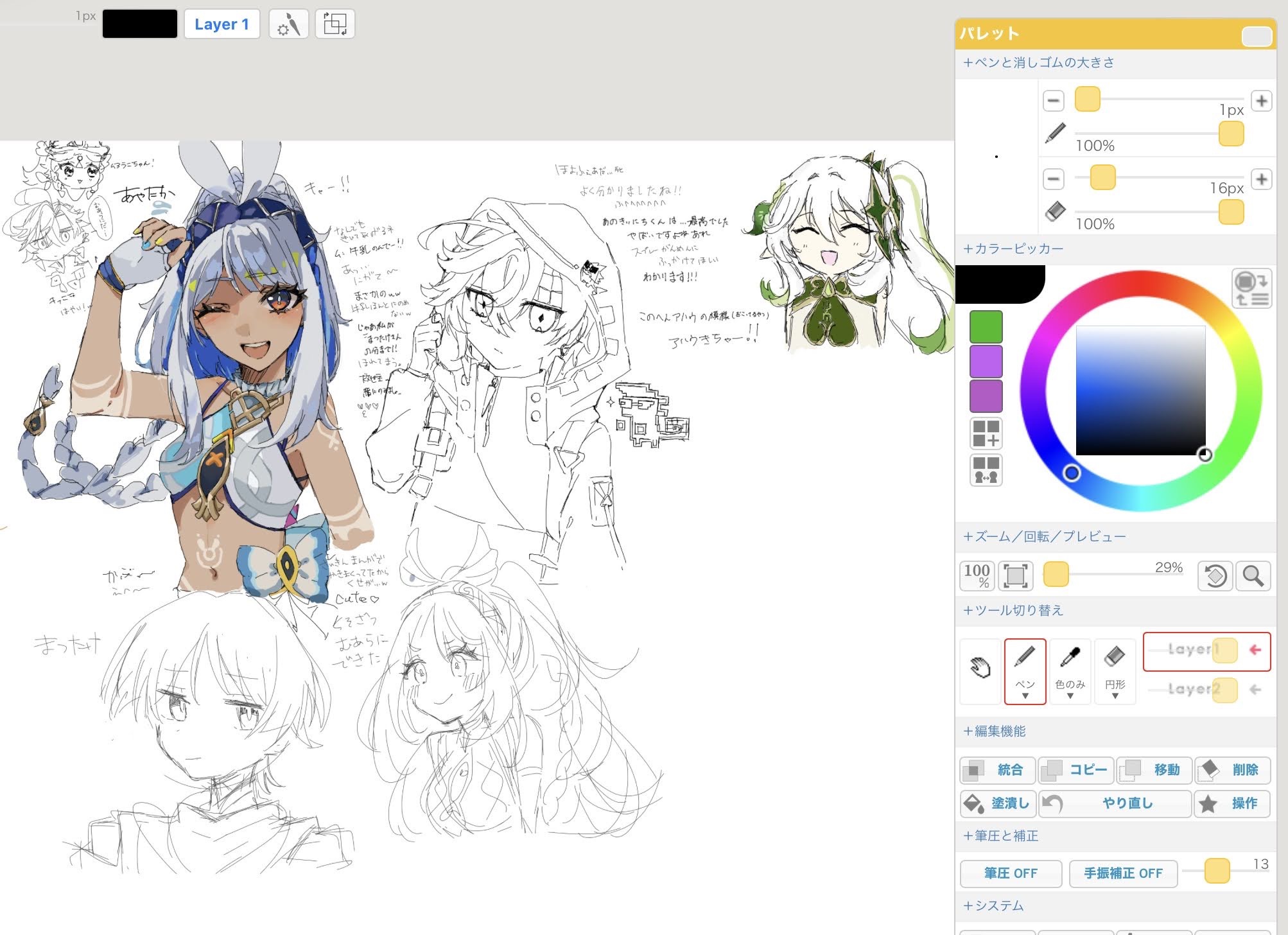Viewport: 1288px width, 935px height.
Task: Pick the green palette swatch
Action: pyautogui.click(x=986, y=327)
